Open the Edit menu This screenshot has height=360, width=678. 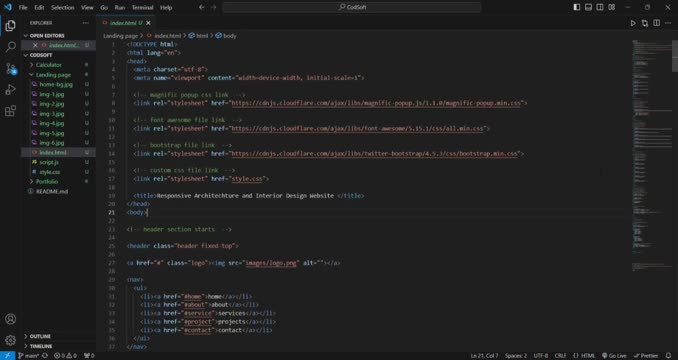[39, 7]
